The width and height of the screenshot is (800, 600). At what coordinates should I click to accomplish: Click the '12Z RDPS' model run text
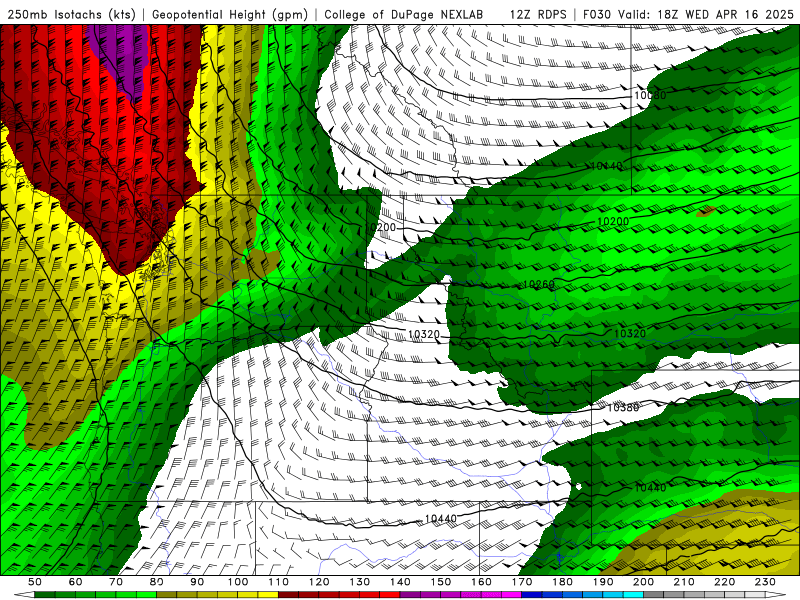point(538,14)
